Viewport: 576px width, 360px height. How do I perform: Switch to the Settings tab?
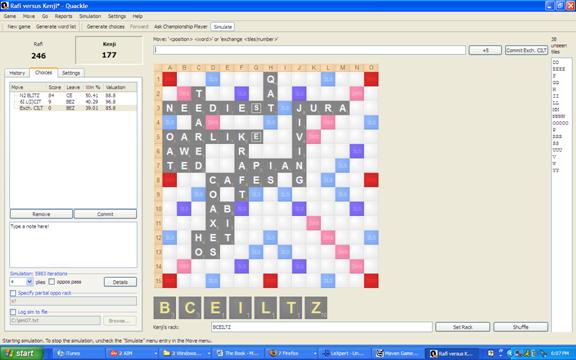(71, 73)
